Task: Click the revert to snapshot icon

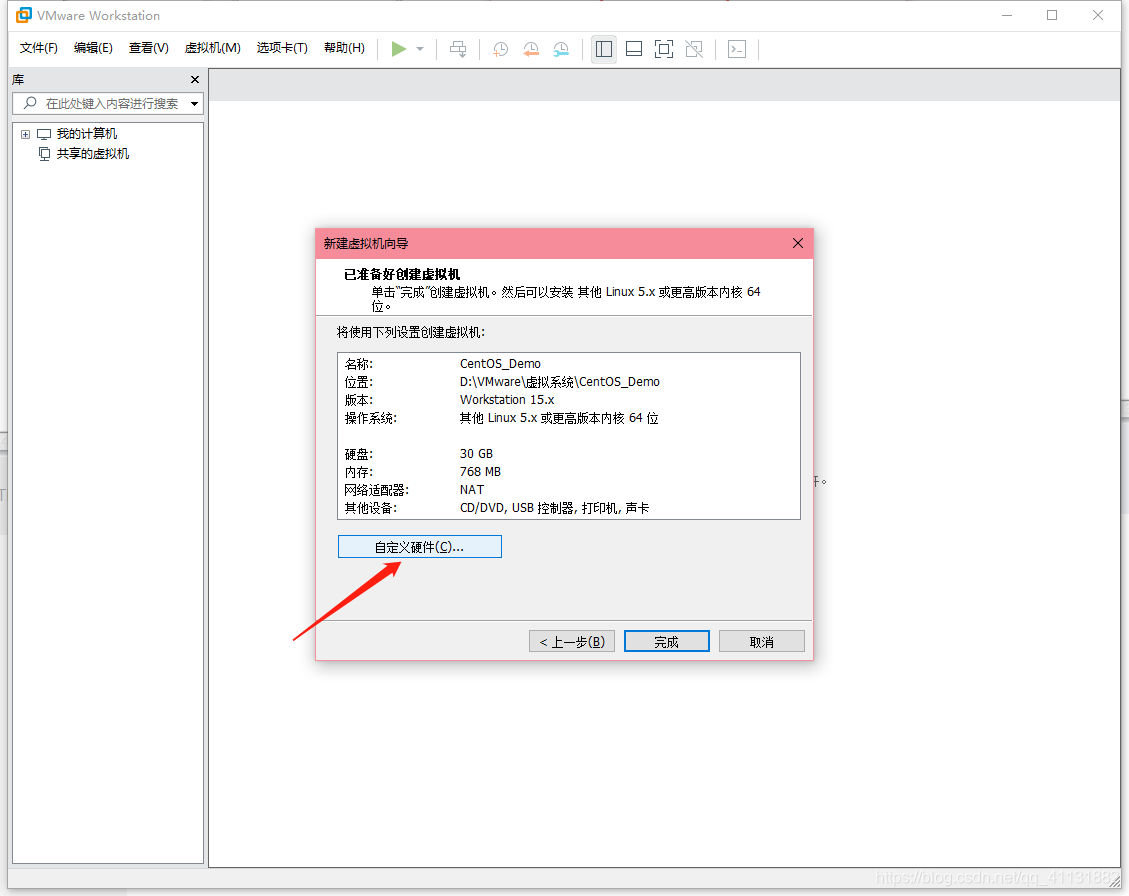Action: 531,49
